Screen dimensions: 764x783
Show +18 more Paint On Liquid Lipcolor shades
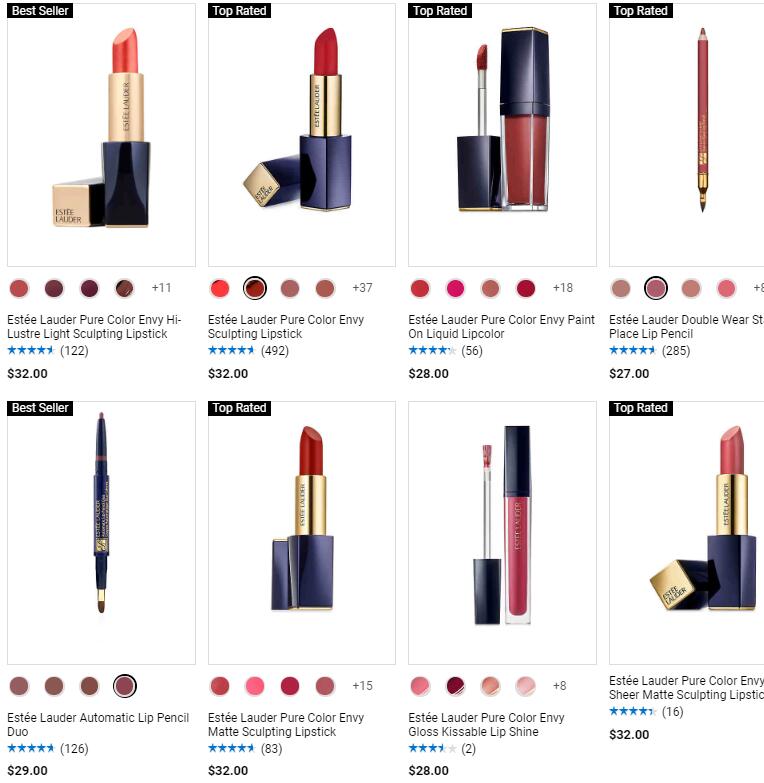(x=563, y=288)
